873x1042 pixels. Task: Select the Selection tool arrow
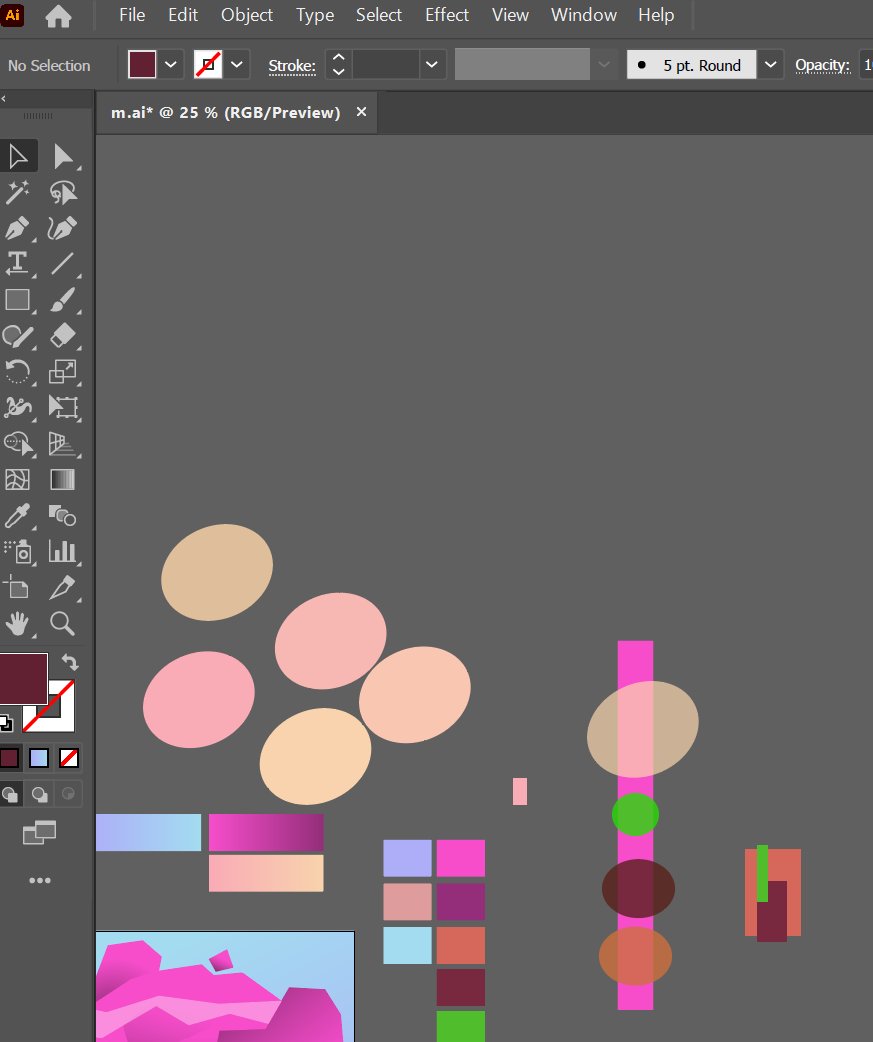[18, 157]
